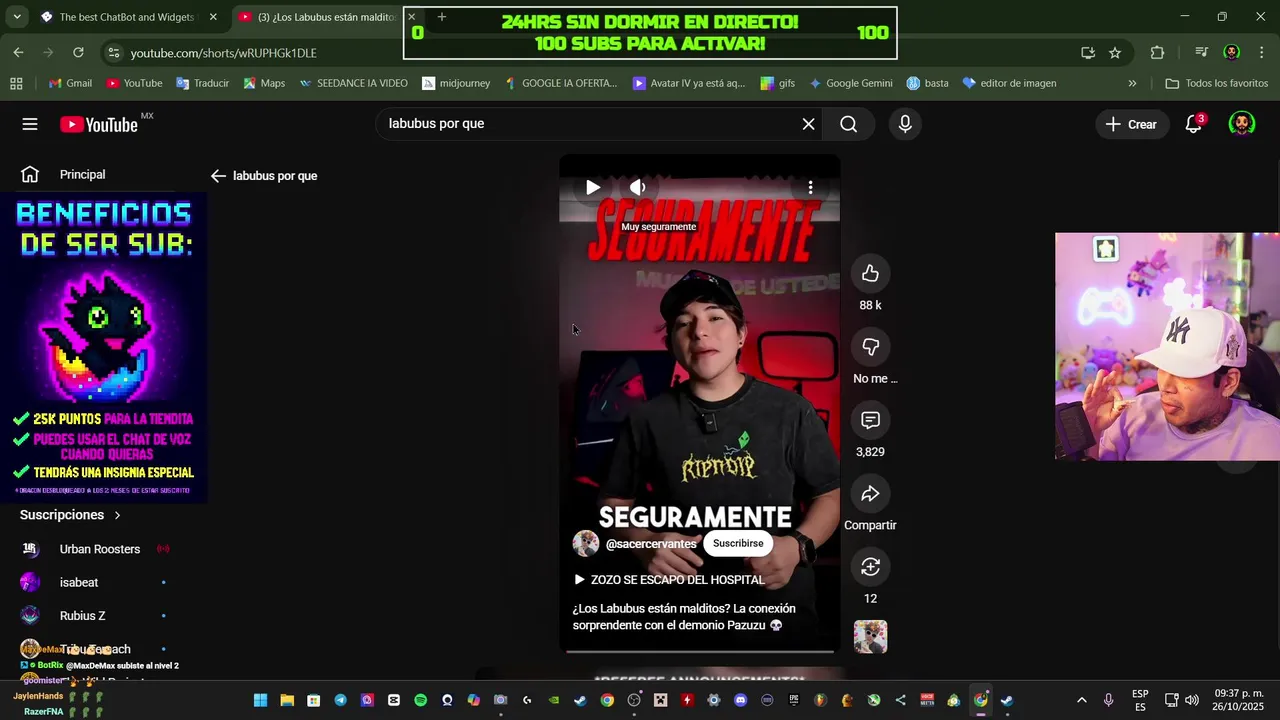Open the apps grid in bookmarks bar
This screenshot has height=720, width=1280.
click(x=16, y=83)
